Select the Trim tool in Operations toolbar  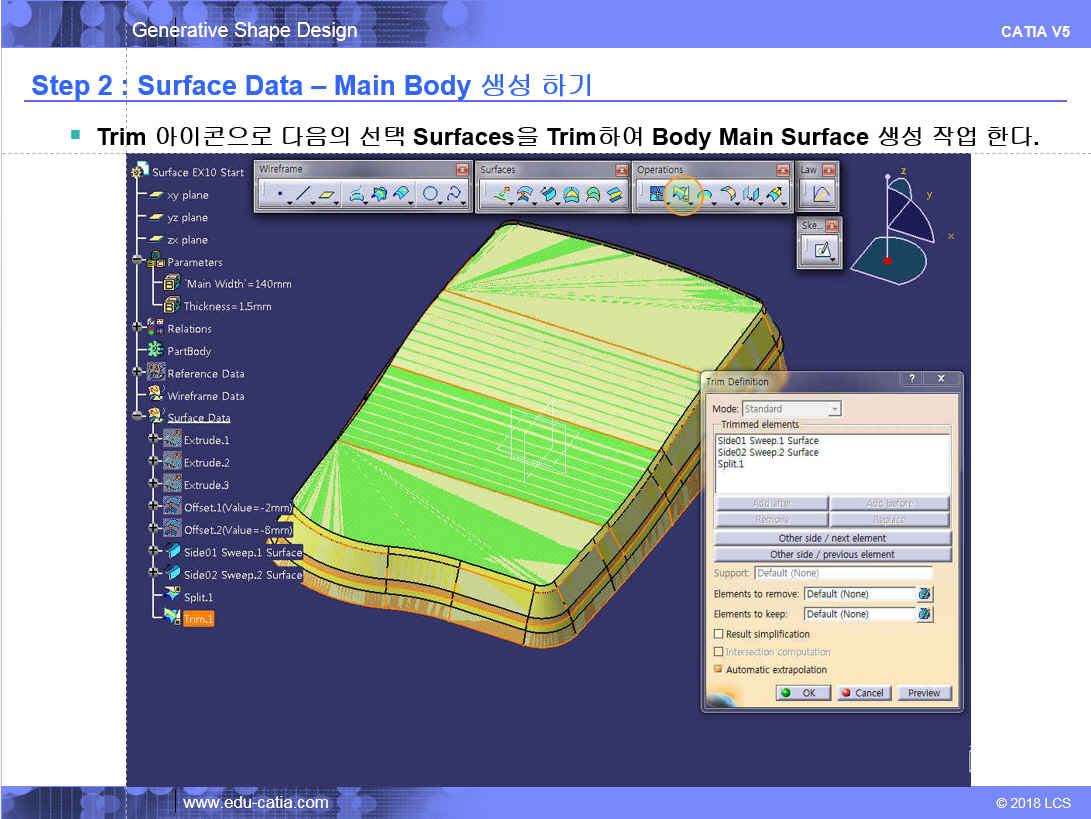tap(683, 195)
